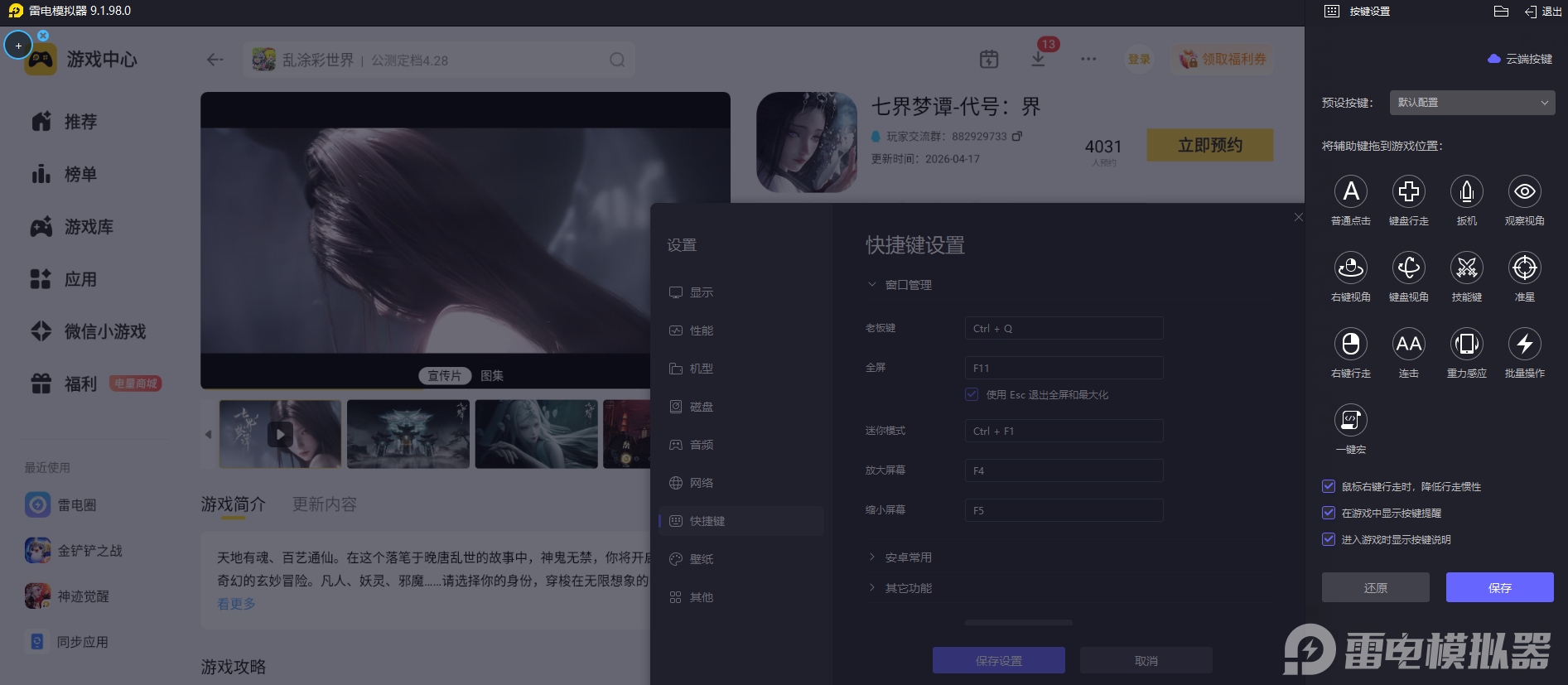
Task: Click the 还原 reset button
Action: tap(1375, 587)
